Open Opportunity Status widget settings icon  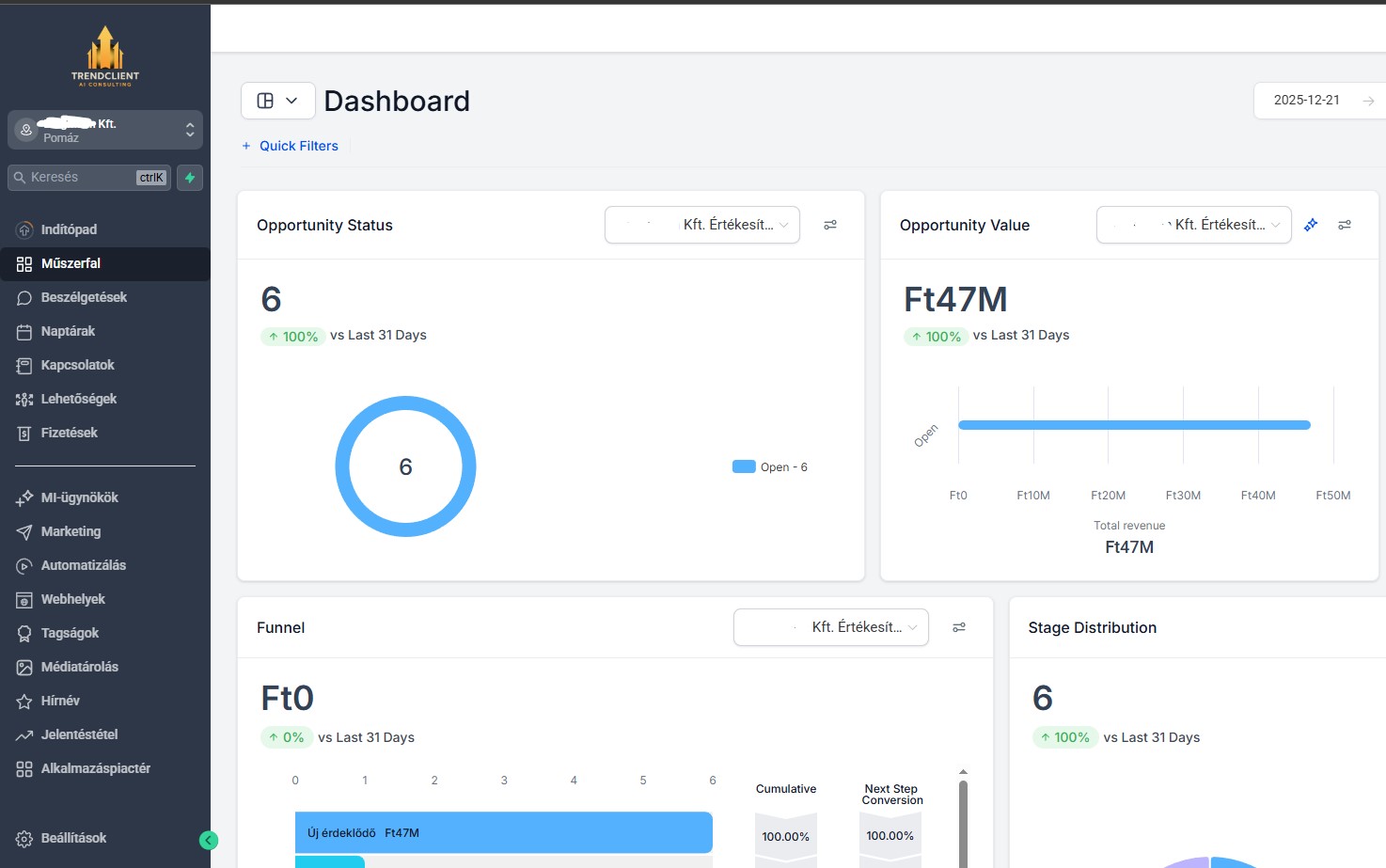tap(830, 225)
